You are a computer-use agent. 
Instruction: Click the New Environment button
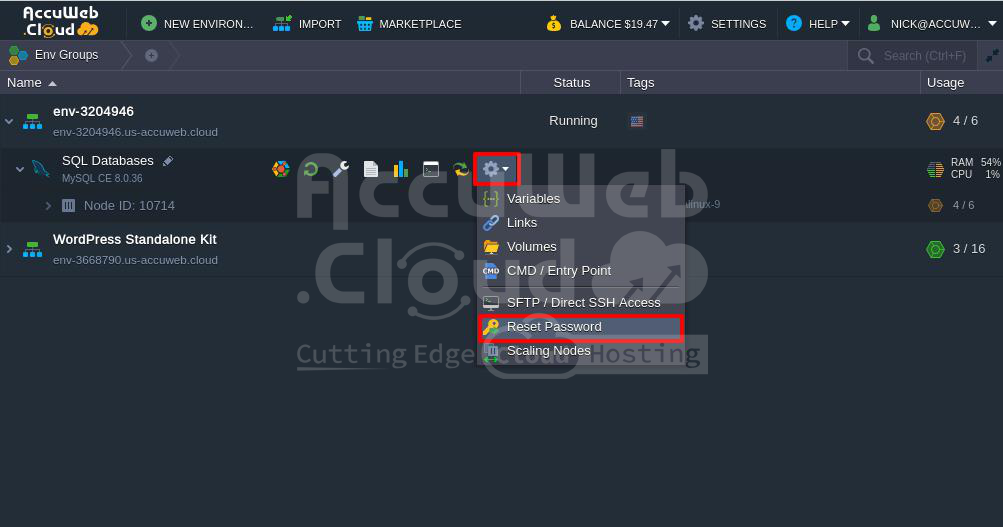point(197,24)
